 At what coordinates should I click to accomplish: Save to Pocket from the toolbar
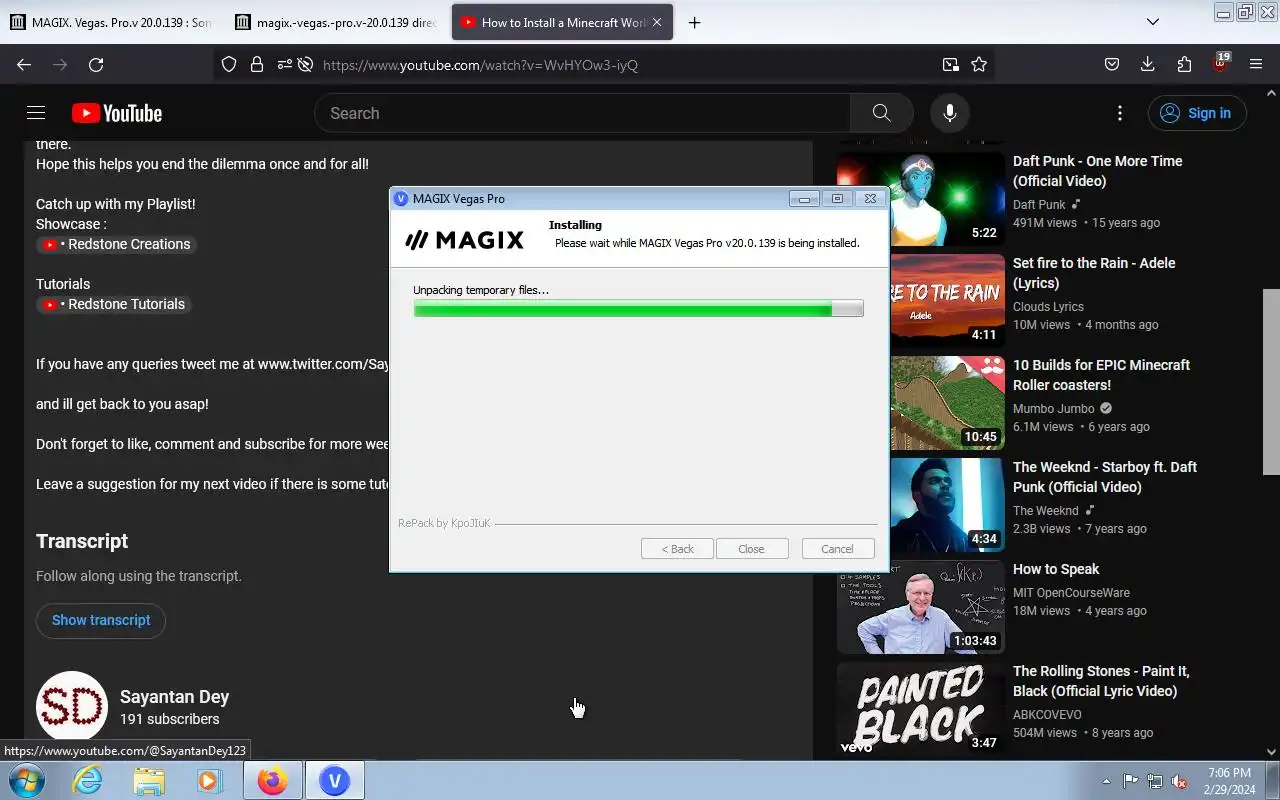point(1111,64)
